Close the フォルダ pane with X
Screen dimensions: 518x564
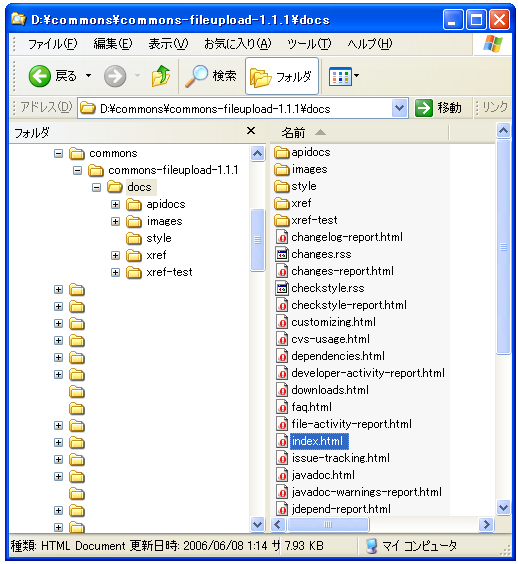point(251,131)
